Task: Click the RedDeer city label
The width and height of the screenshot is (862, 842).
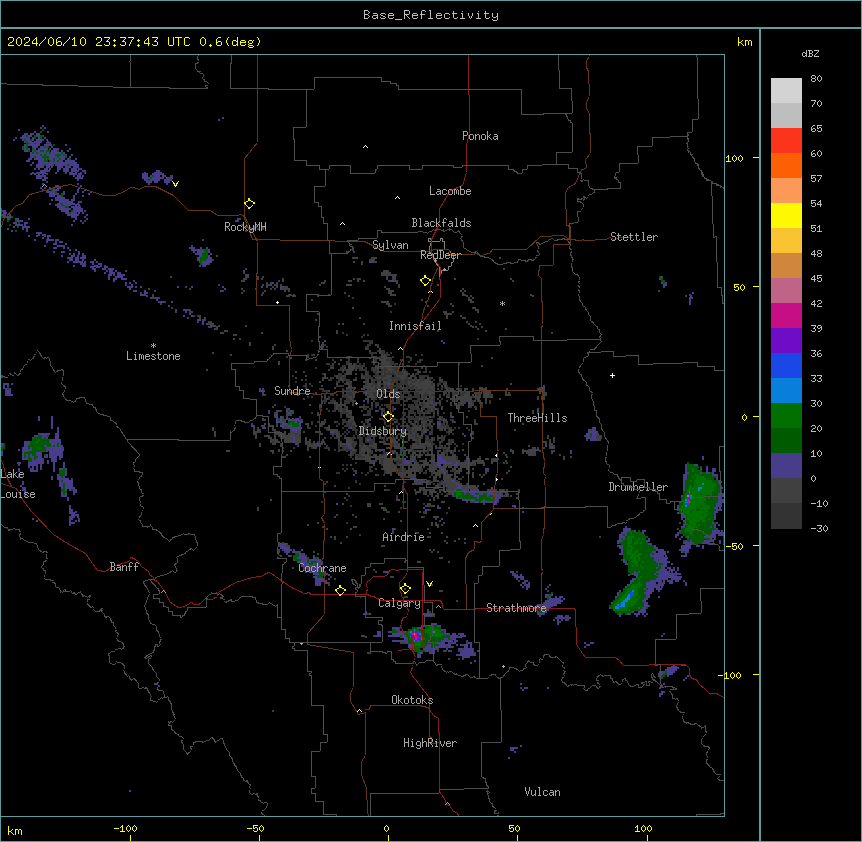Action: point(440,255)
